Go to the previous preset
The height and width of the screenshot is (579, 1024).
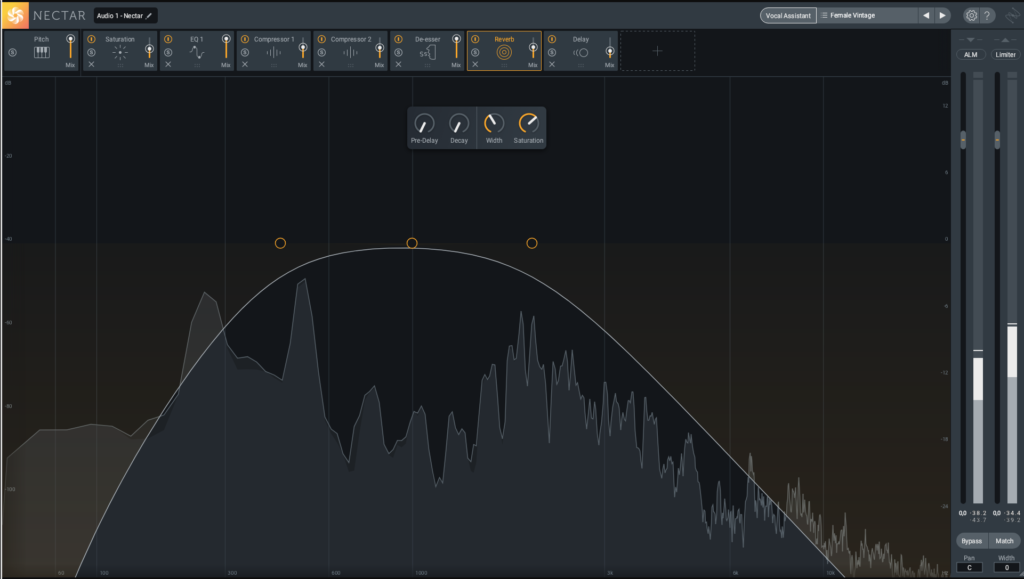click(x=926, y=15)
